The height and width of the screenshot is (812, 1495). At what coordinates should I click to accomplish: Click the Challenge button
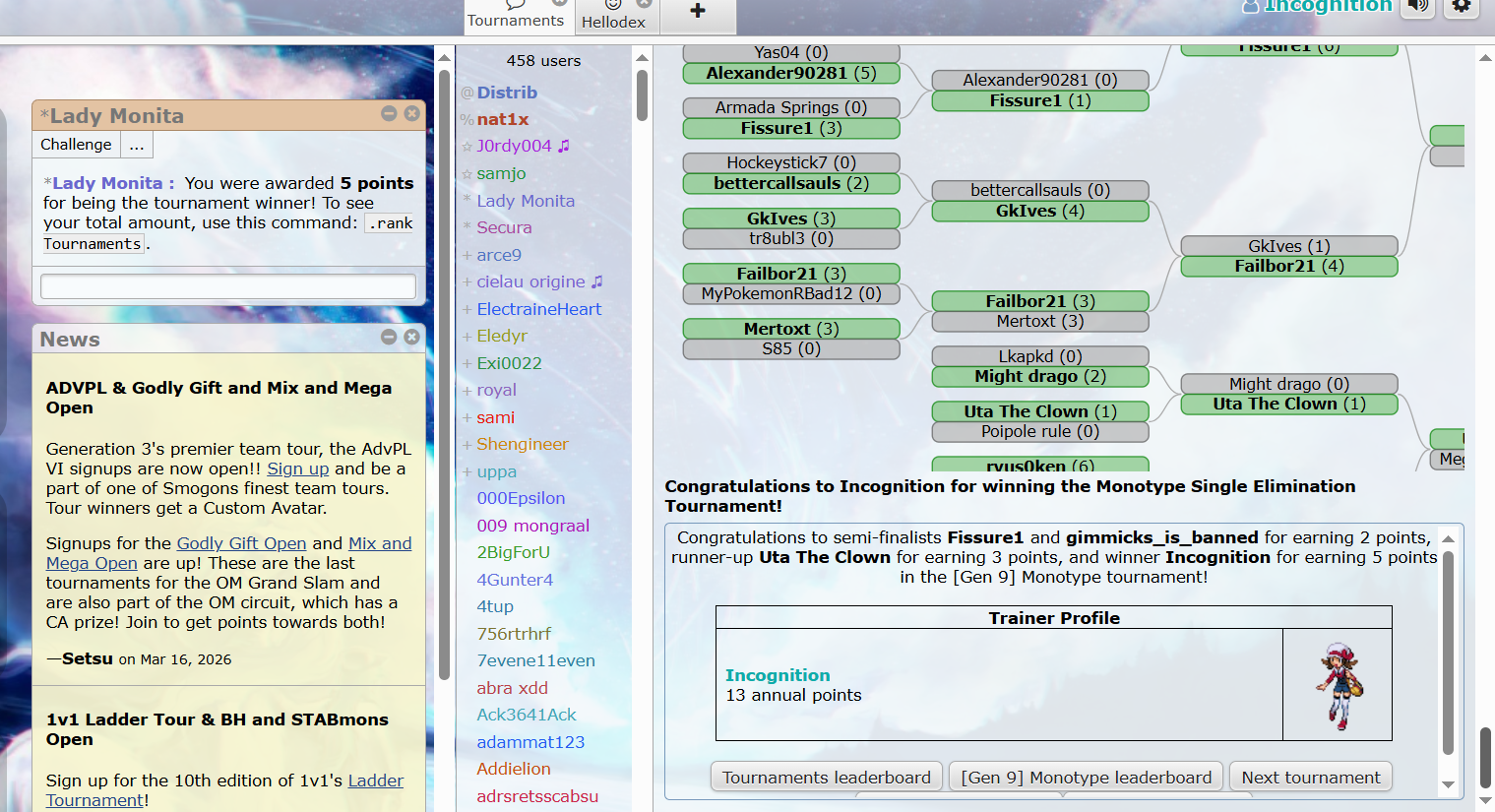pos(76,145)
